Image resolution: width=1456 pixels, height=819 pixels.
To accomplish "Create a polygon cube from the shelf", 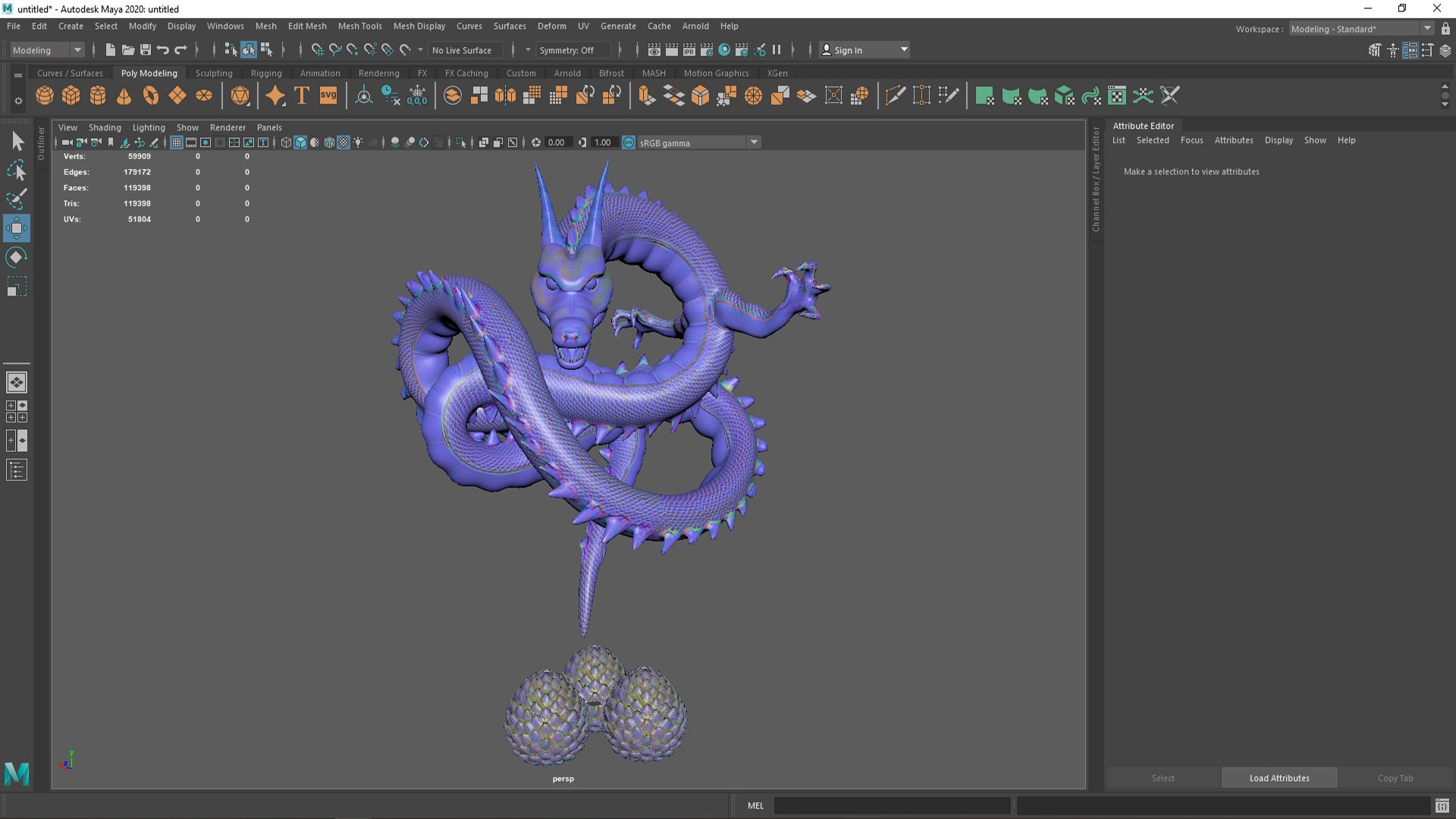I will (x=71, y=96).
